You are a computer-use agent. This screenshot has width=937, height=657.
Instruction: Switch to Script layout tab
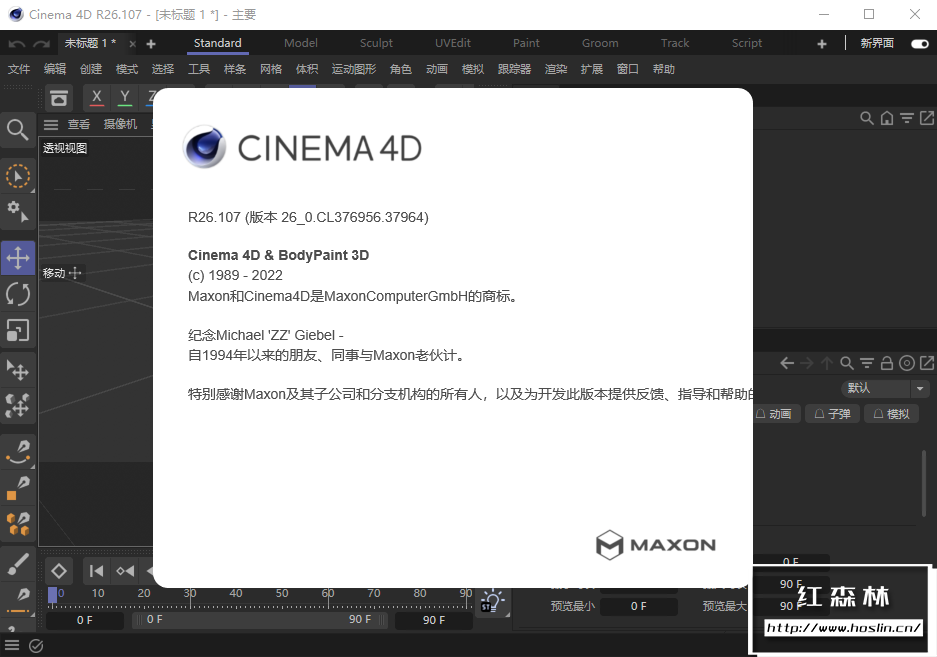(746, 43)
